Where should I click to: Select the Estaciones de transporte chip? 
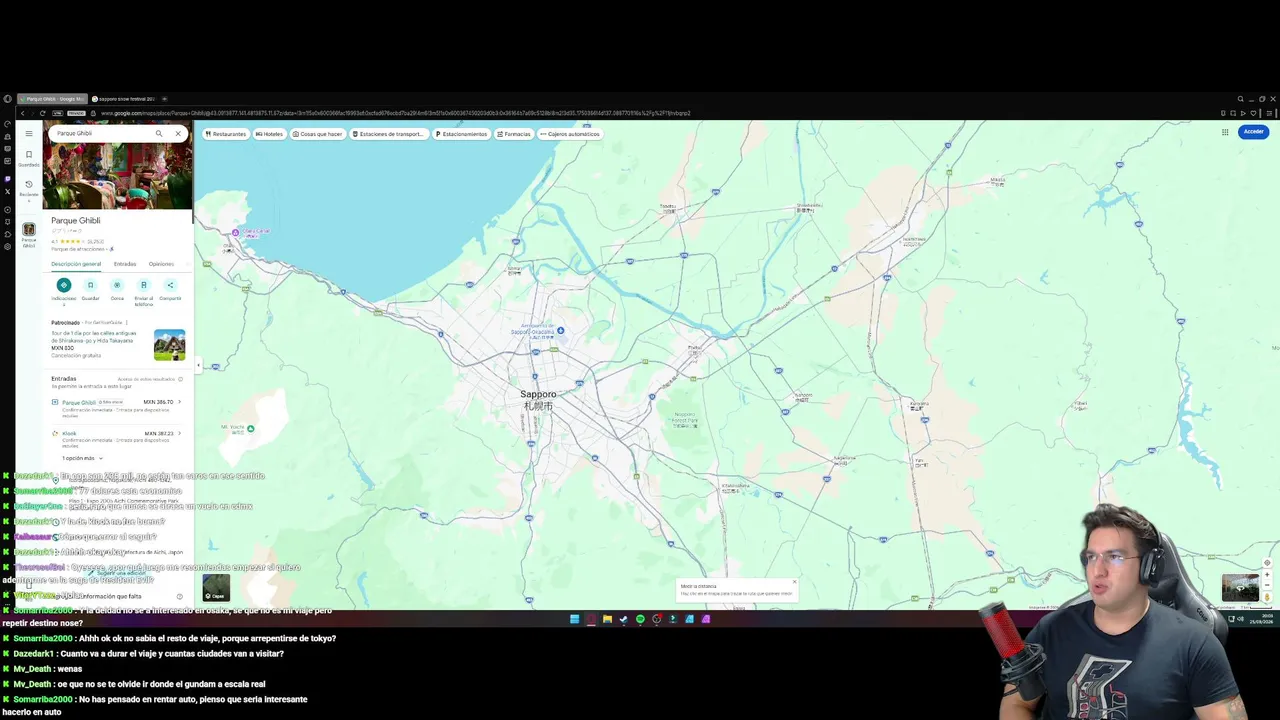point(388,134)
